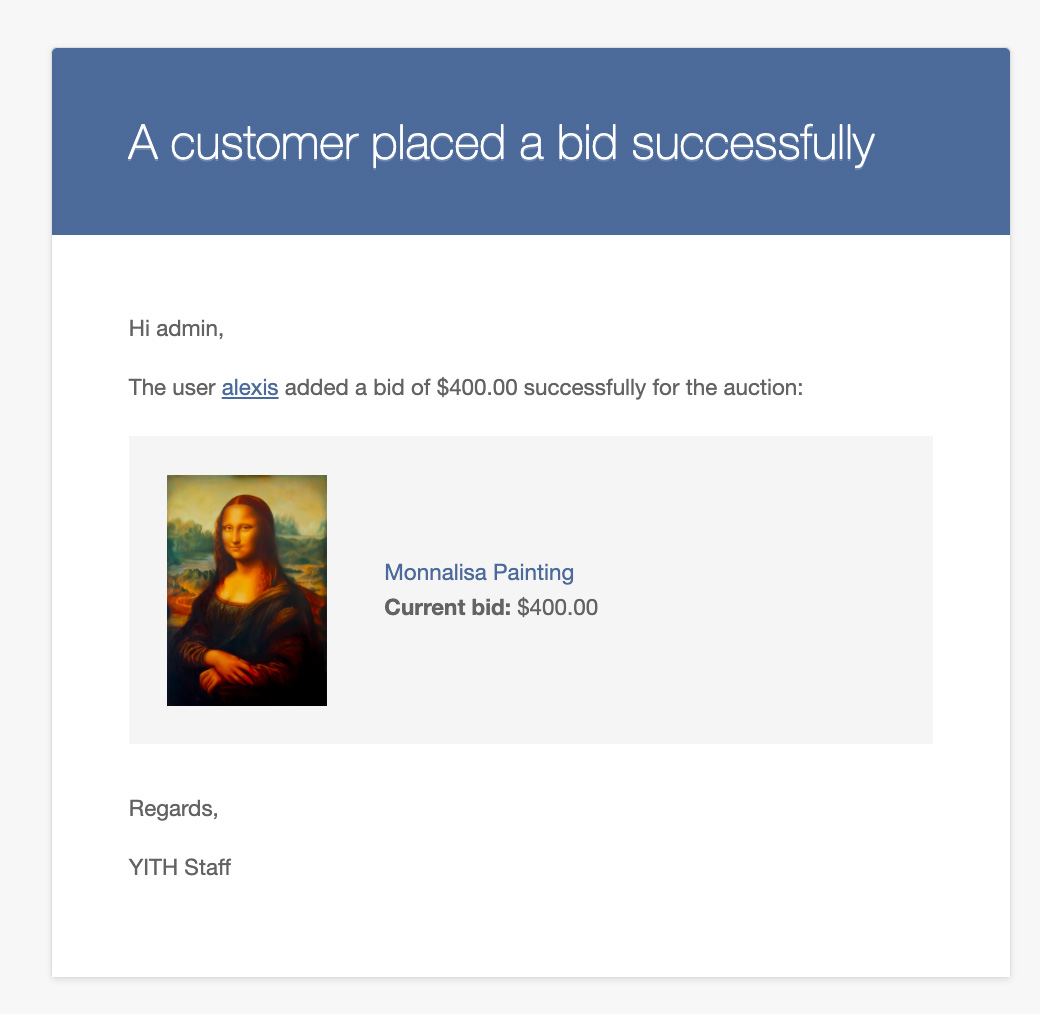Screen dimensions: 1040x1014
Task: Click the word "successfully" in the body sentence
Action: pyautogui.click(x=584, y=387)
